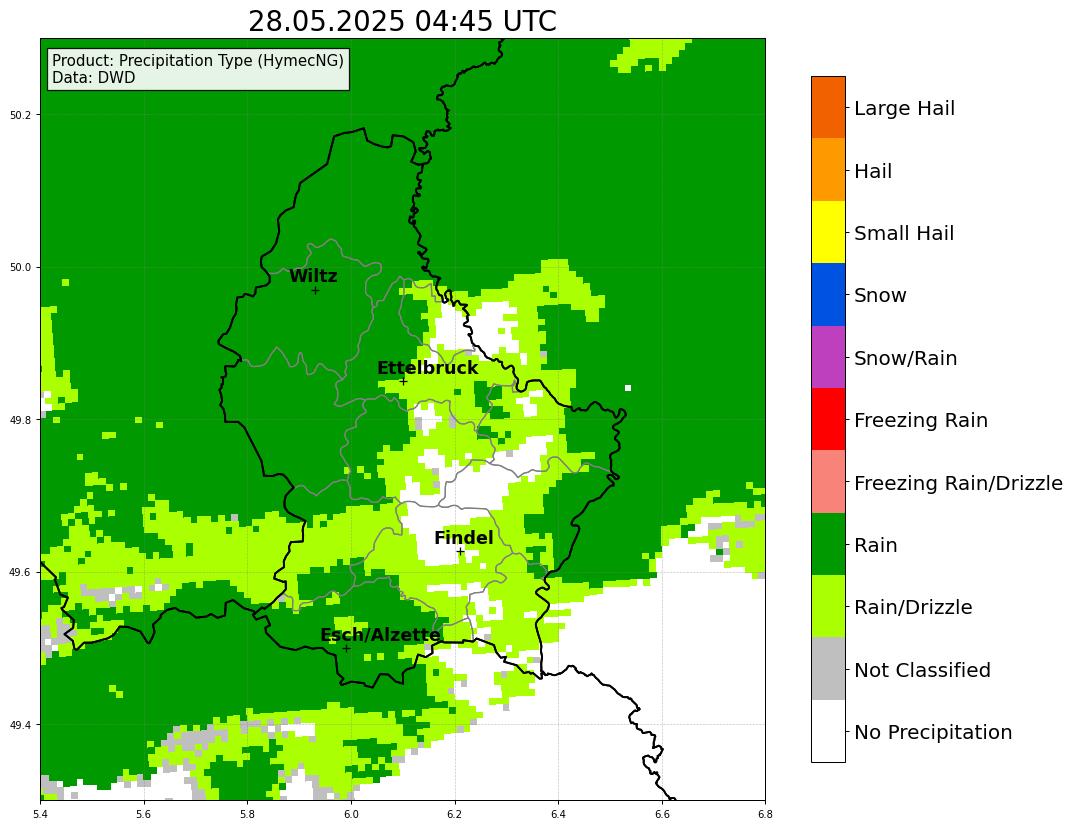Click the orange Hail legend swatch
This screenshot has height=828, width=1072.
point(828,170)
